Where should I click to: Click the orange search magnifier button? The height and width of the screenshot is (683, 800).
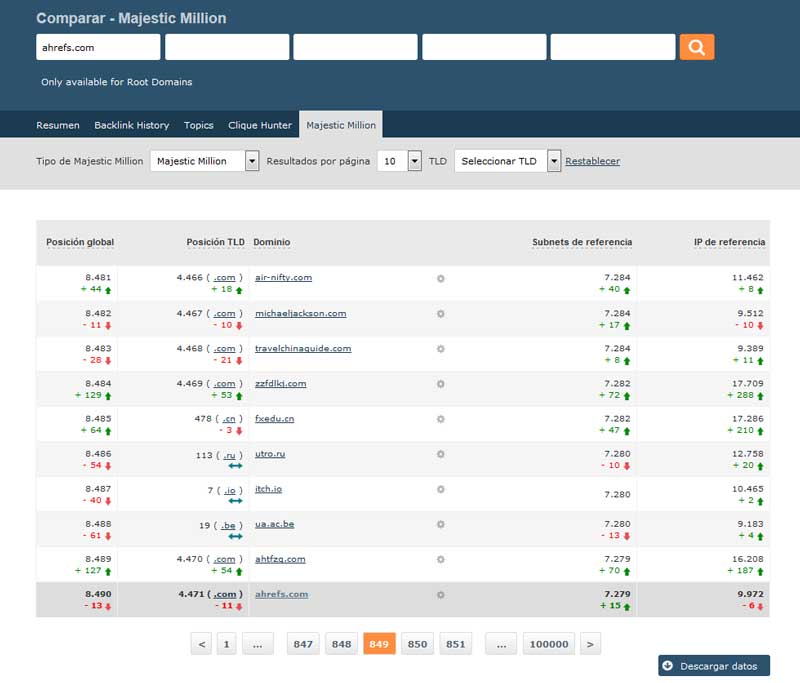(696, 47)
